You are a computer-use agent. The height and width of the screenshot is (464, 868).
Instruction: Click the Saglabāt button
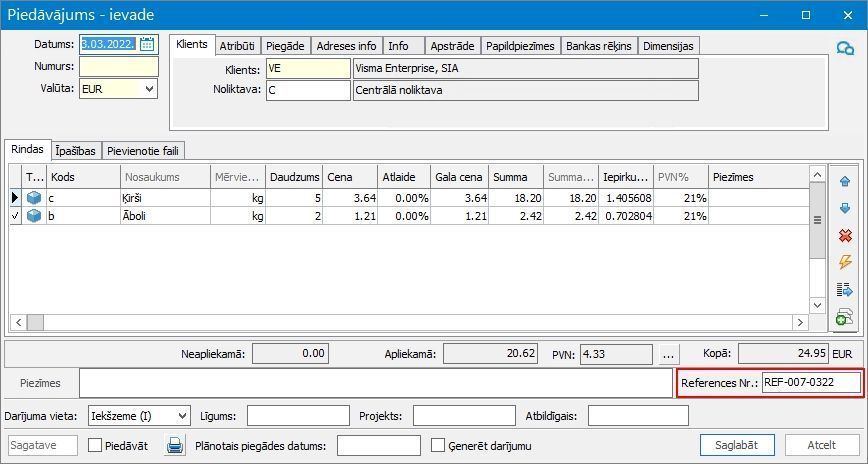(737, 445)
